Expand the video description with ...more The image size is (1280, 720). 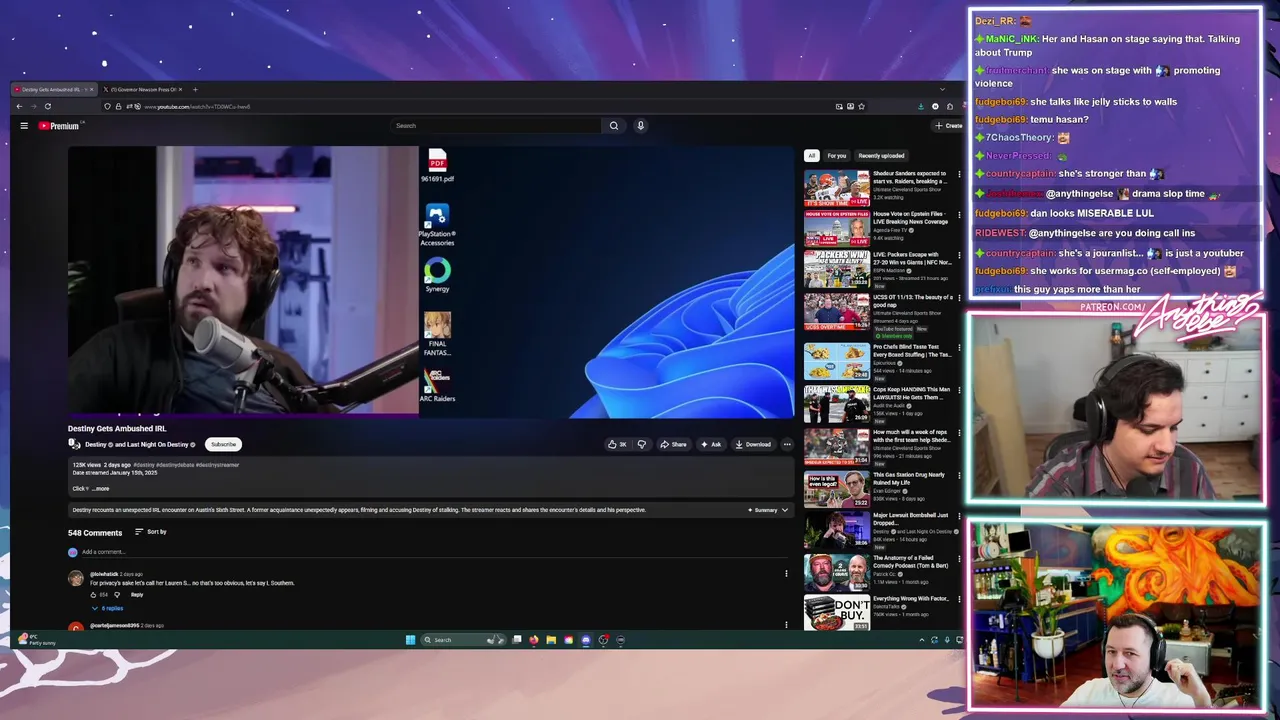click(101, 489)
